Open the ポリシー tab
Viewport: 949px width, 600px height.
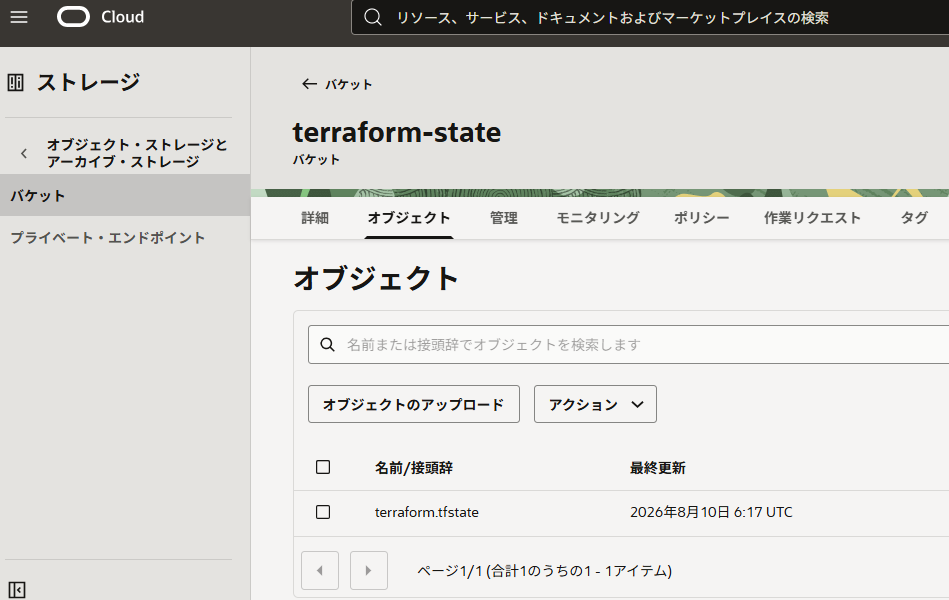pos(702,218)
